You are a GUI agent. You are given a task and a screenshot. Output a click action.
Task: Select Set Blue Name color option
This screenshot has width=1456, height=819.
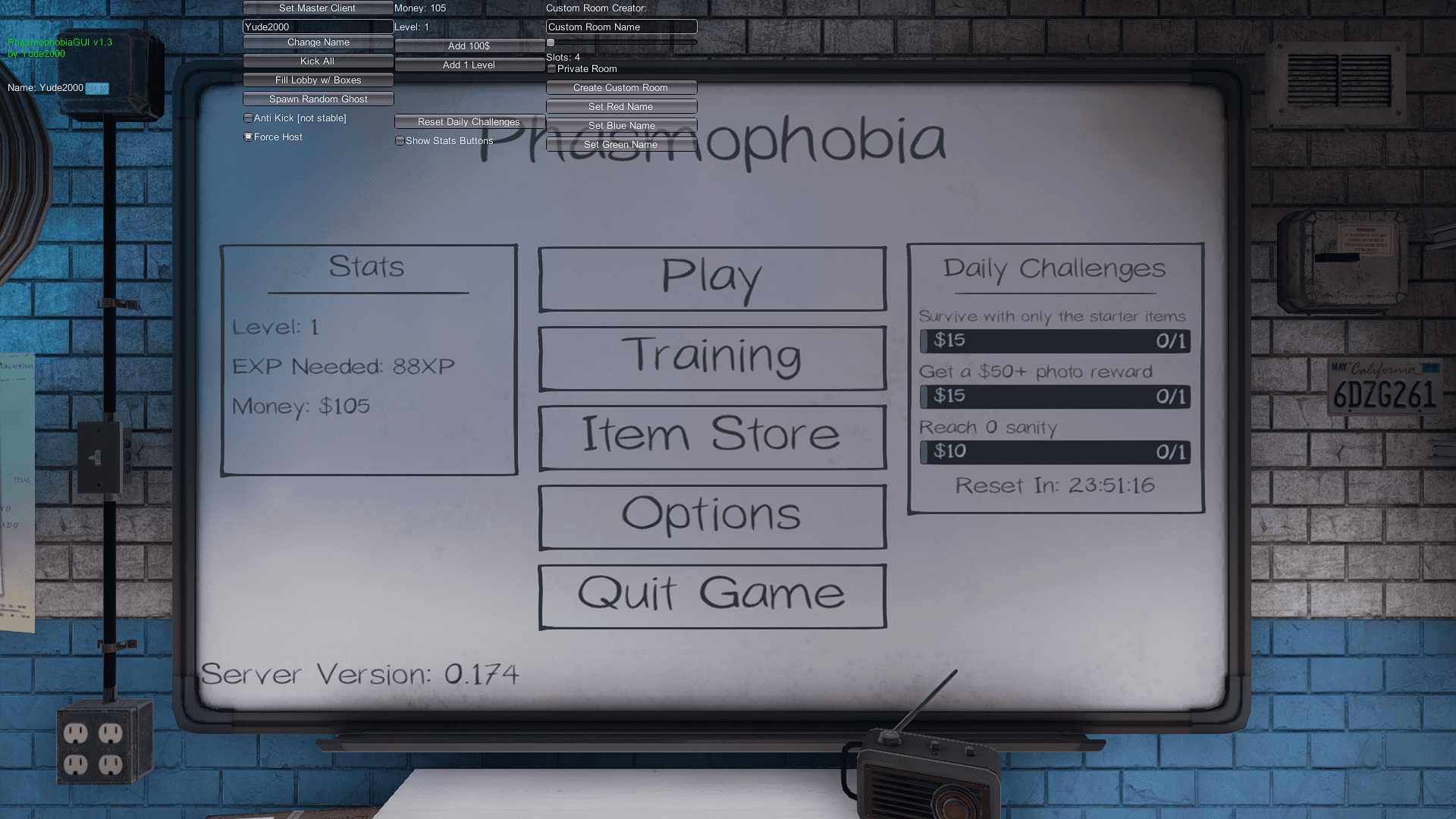coord(621,125)
